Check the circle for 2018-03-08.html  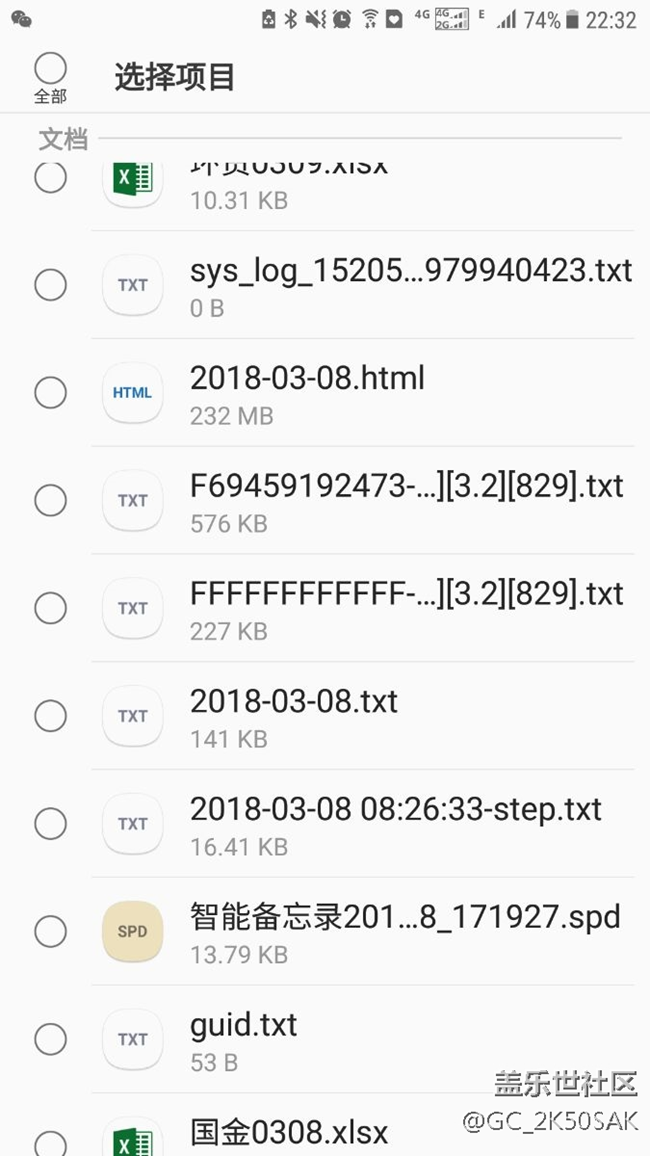point(50,393)
